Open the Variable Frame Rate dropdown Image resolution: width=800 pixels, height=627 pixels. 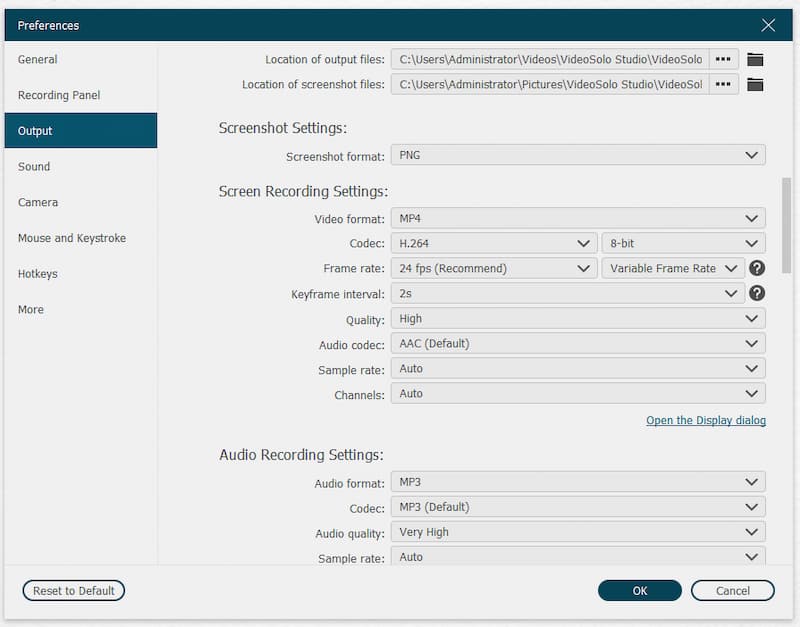(x=673, y=268)
